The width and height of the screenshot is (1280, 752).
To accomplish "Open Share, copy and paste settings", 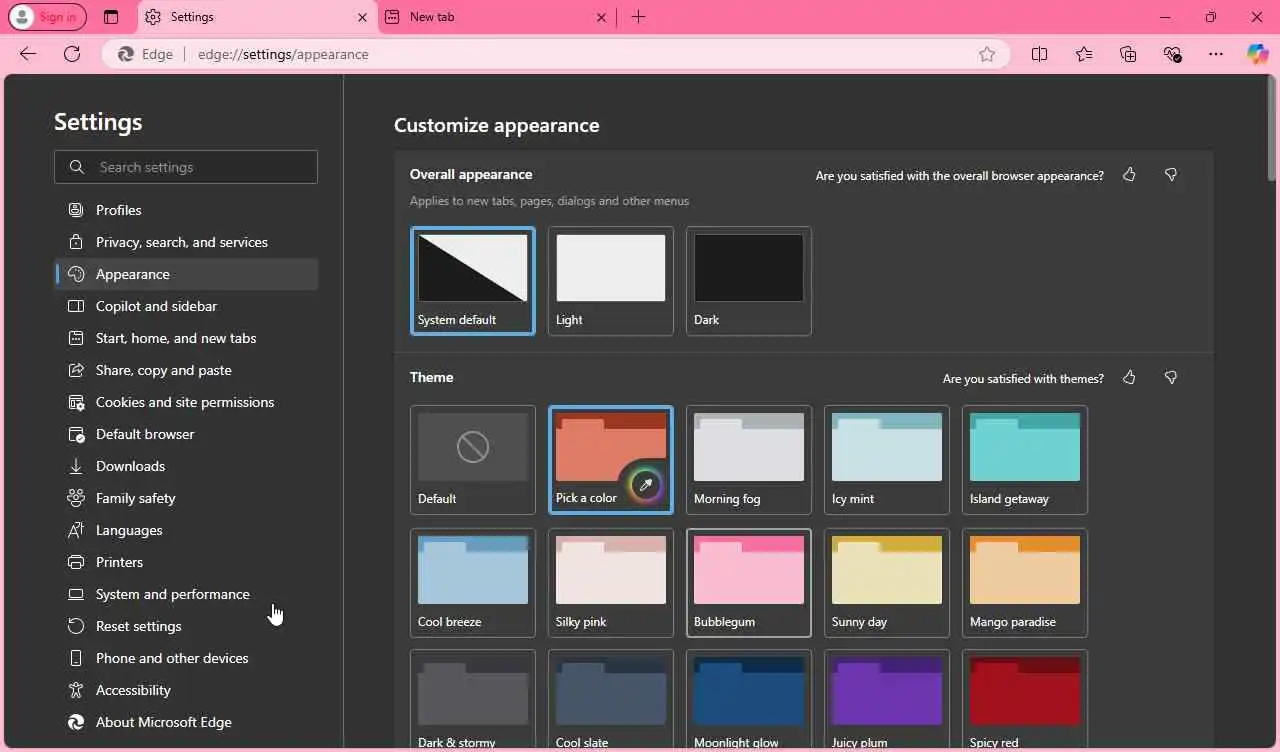I will pos(187,370).
